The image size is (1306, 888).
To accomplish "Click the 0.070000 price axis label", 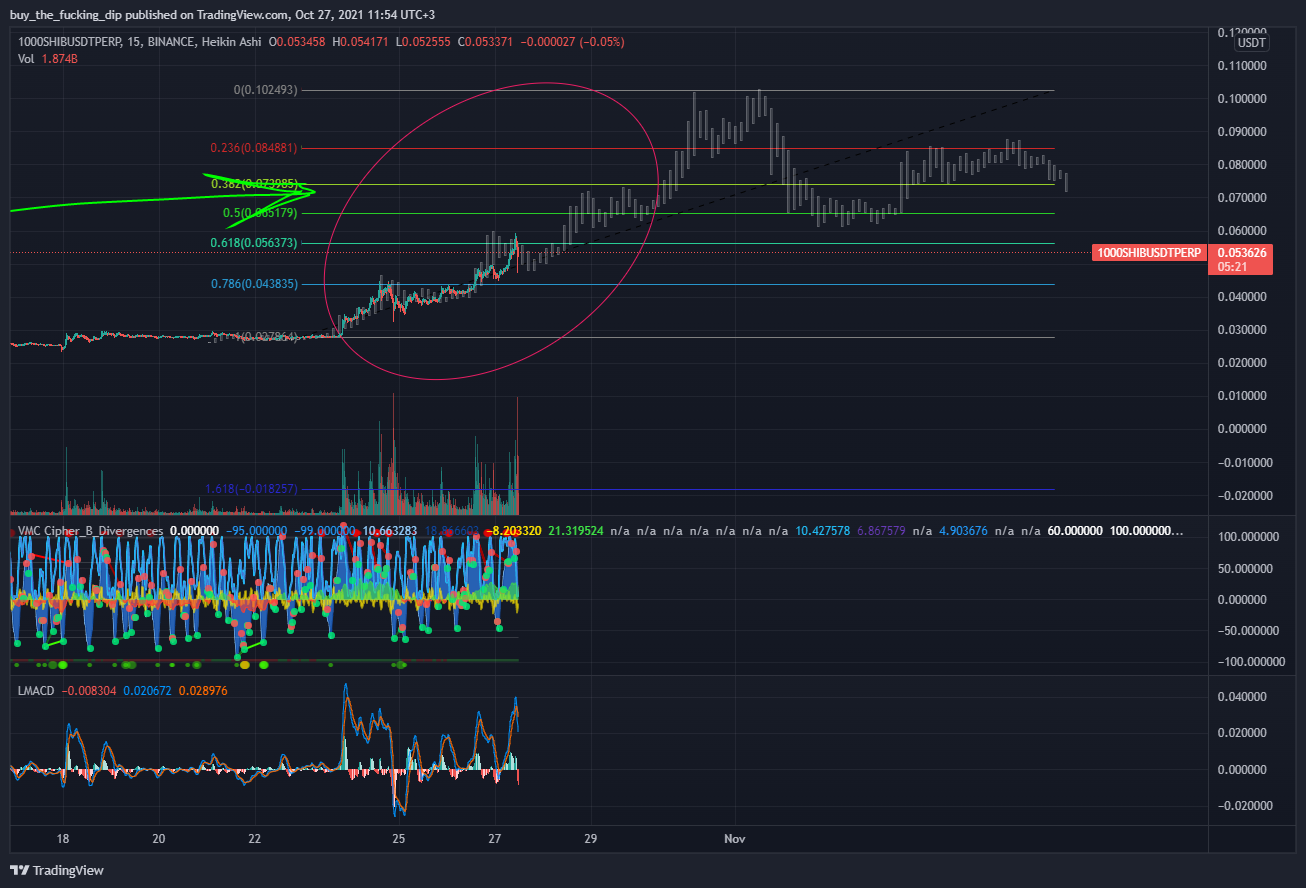I will [x=1242, y=197].
